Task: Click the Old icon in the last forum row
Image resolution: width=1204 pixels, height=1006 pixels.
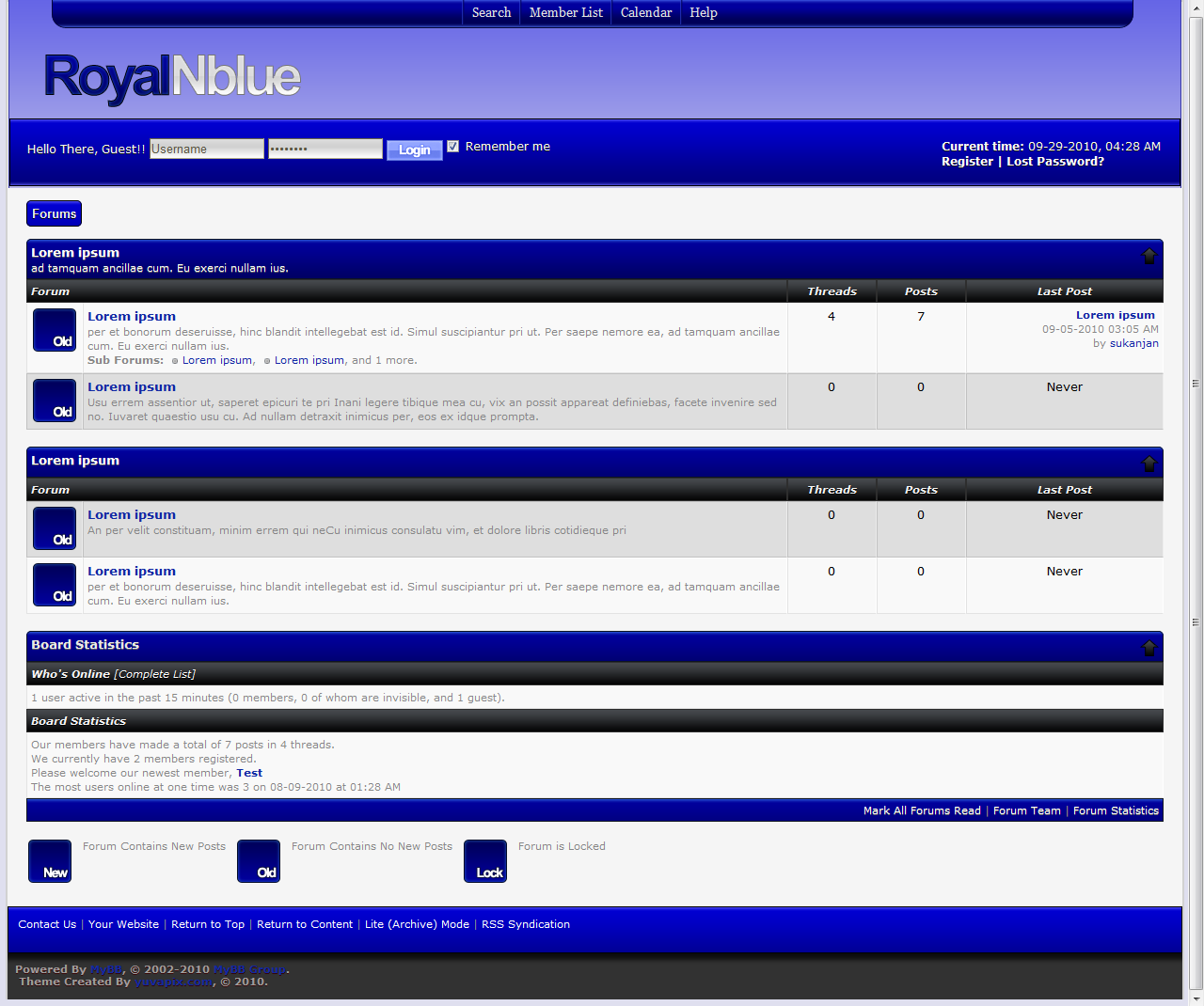Action: pyautogui.click(x=55, y=585)
